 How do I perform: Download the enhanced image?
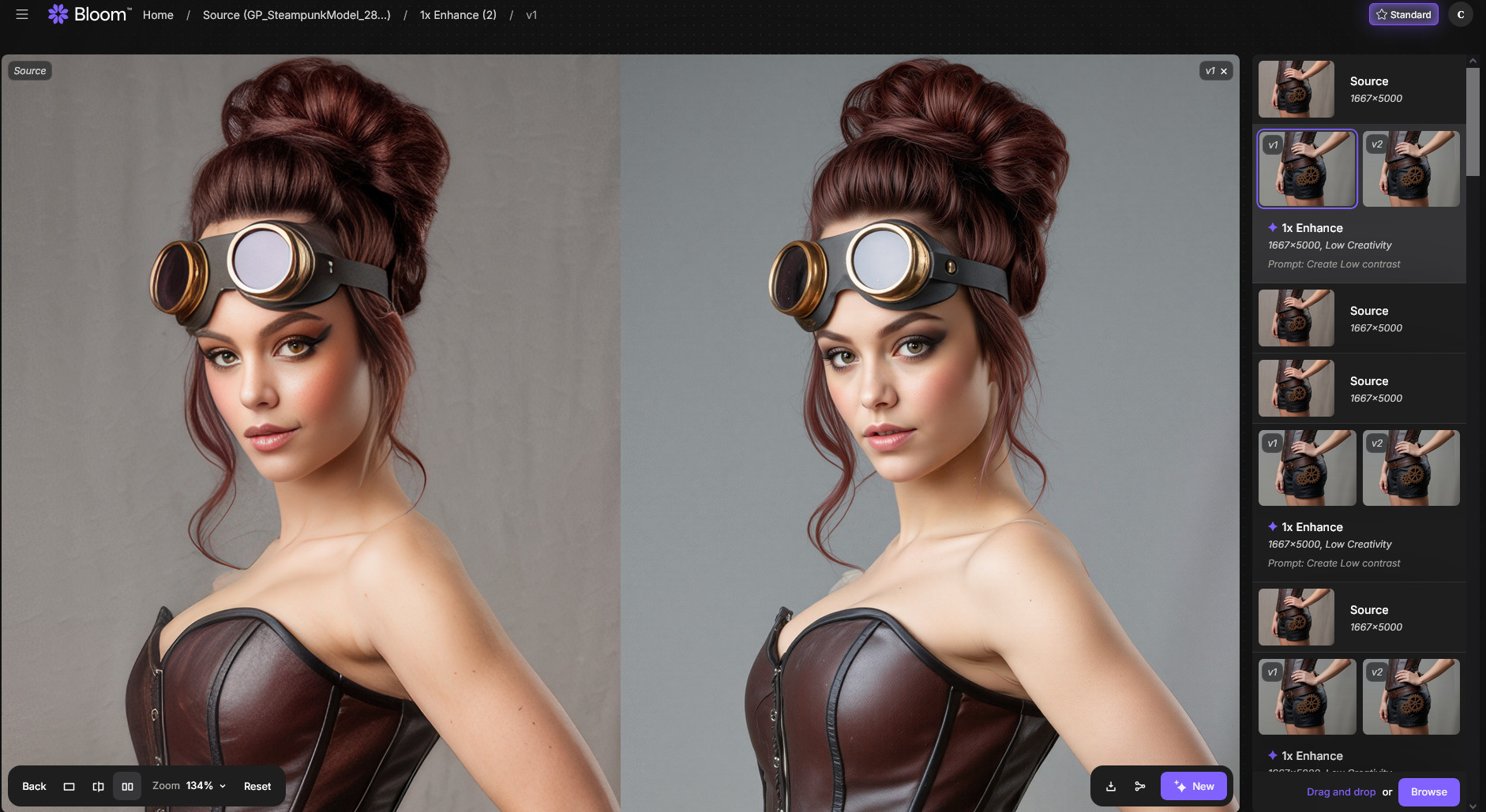(1111, 787)
